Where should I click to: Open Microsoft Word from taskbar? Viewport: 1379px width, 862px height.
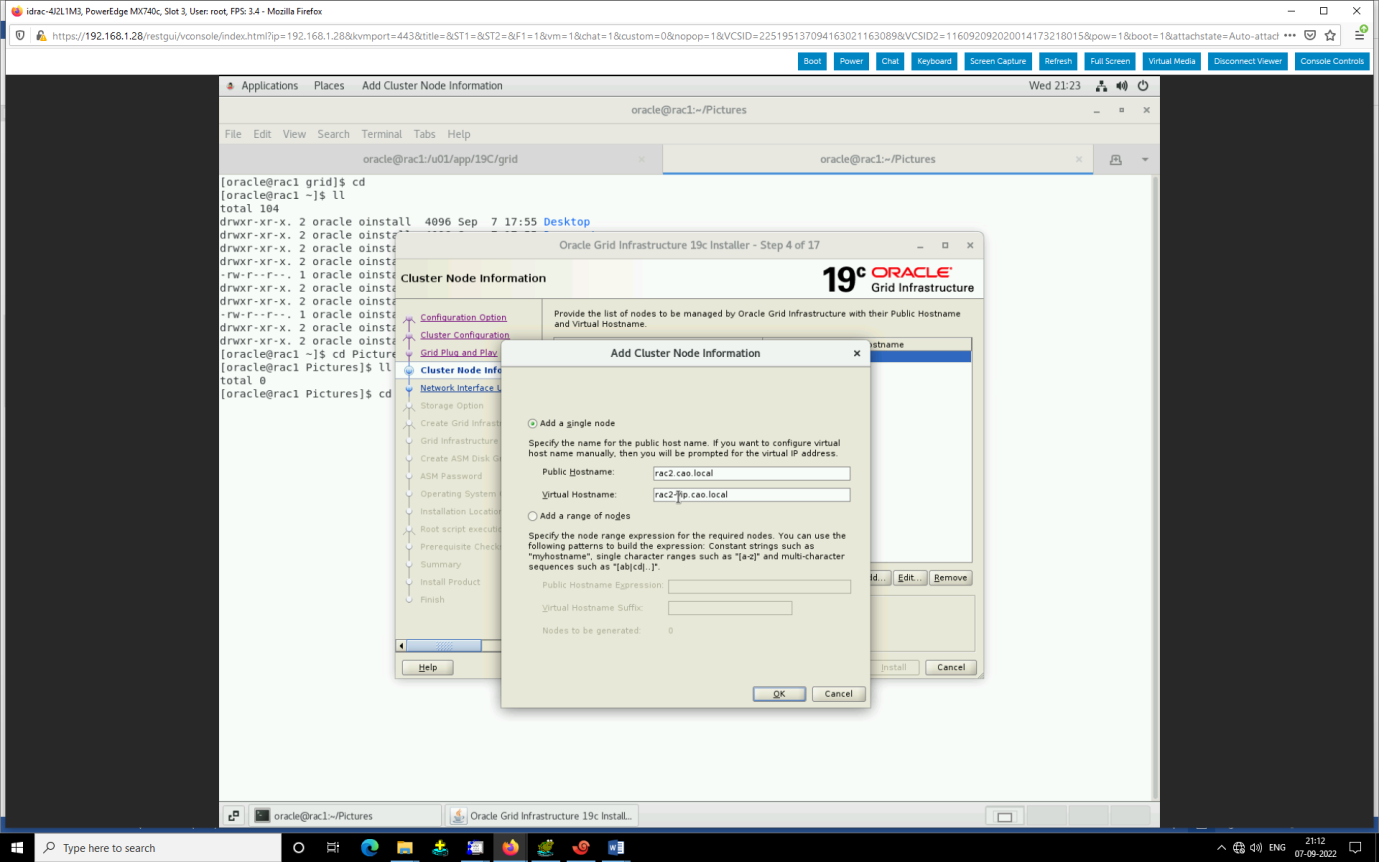click(x=616, y=847)
